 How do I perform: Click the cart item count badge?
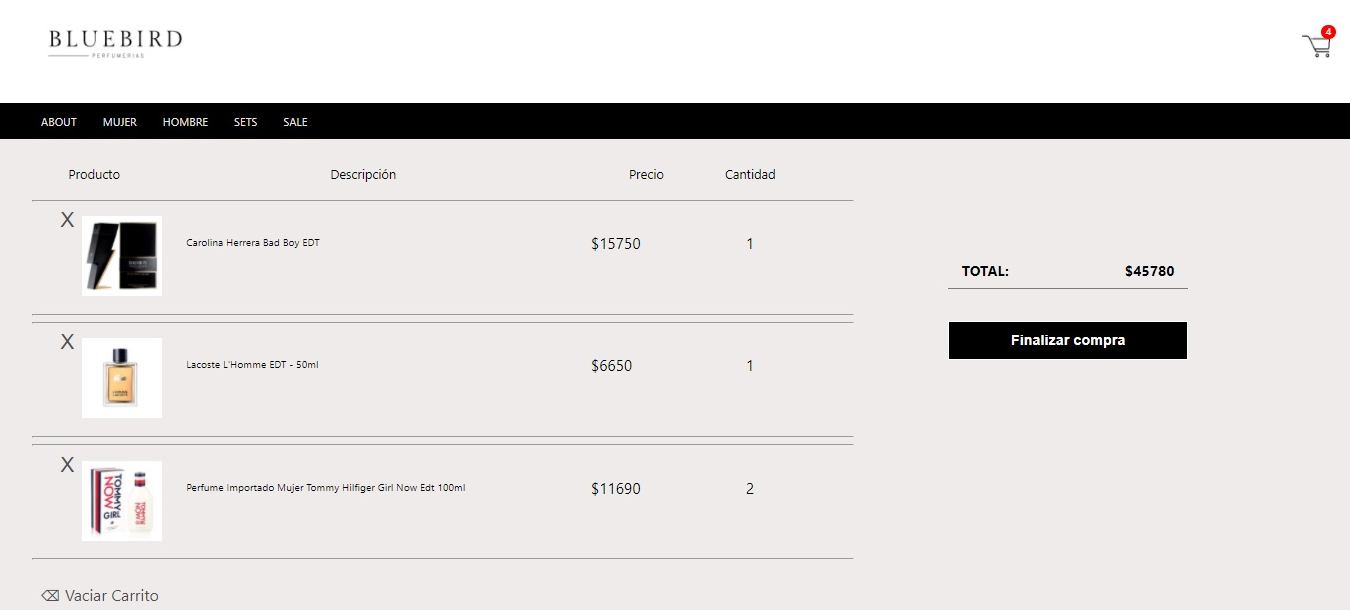(1327, 31)
